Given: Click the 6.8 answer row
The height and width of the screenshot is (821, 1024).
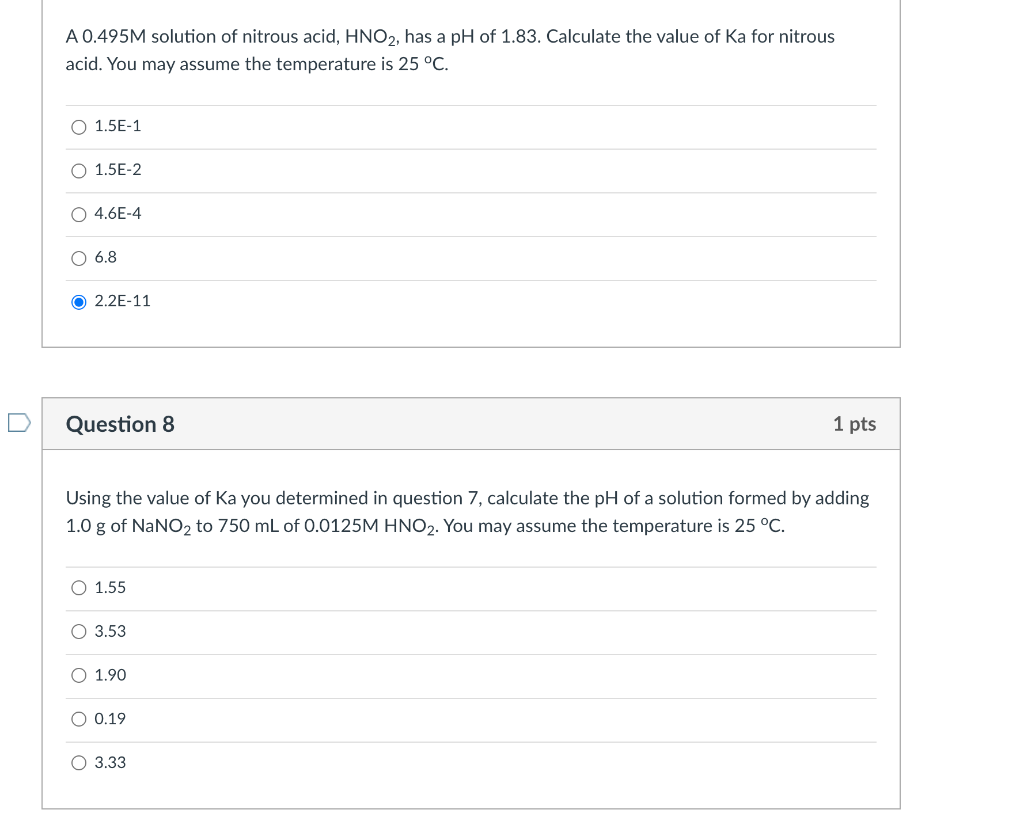Looking at the screenshot, I should point(400,257).
